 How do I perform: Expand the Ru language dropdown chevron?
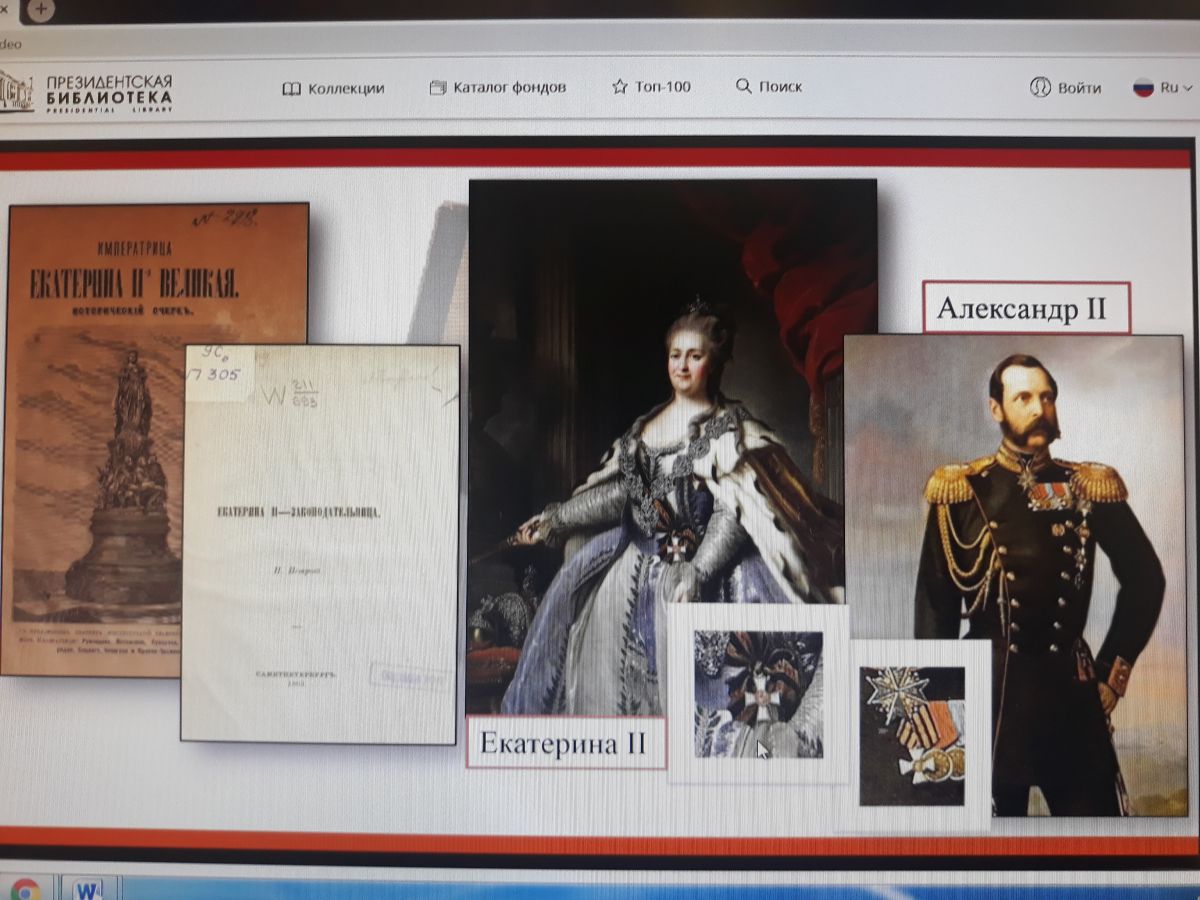click(x=1188, y=88)
